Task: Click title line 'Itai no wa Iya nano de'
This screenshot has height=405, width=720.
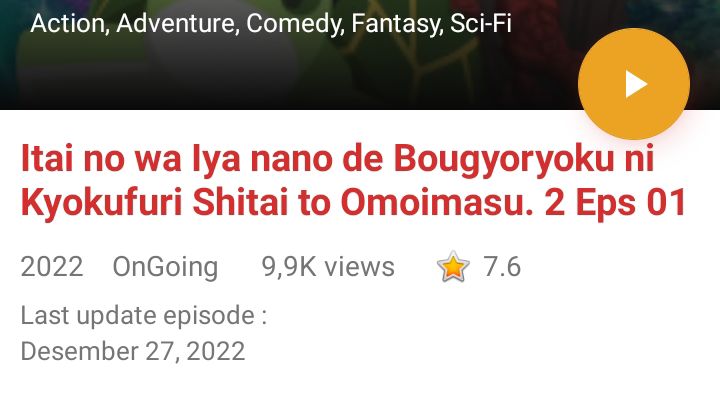Action: [202, 158]
